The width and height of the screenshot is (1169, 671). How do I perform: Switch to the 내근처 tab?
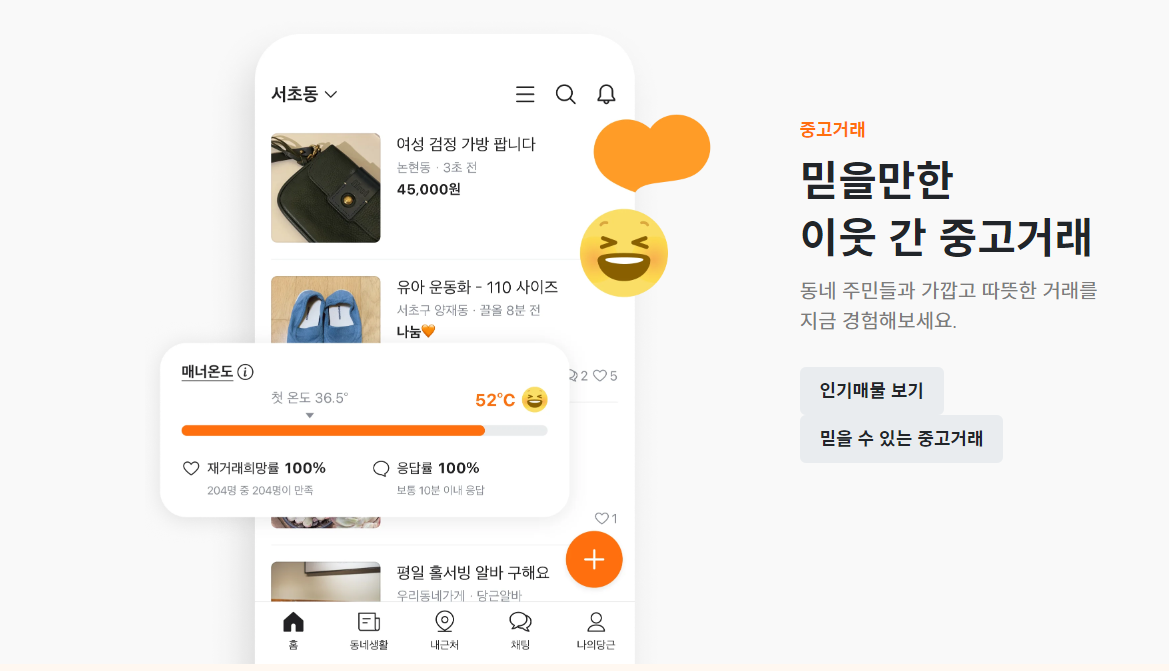coord(444,631)
